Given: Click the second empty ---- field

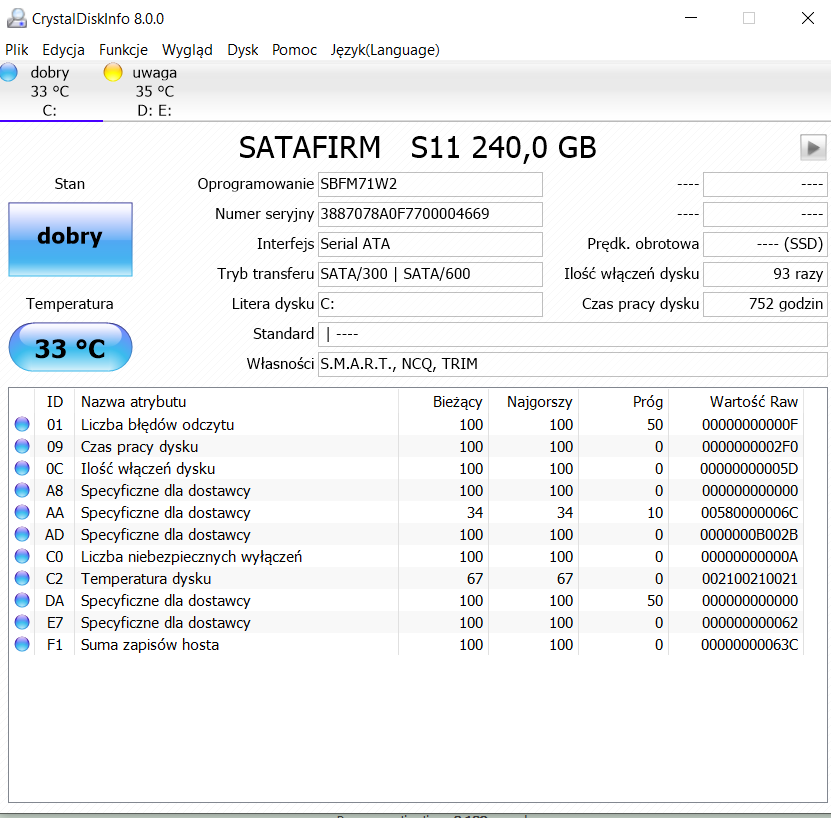Looking at the screenshot, I should tap(765, 214).
